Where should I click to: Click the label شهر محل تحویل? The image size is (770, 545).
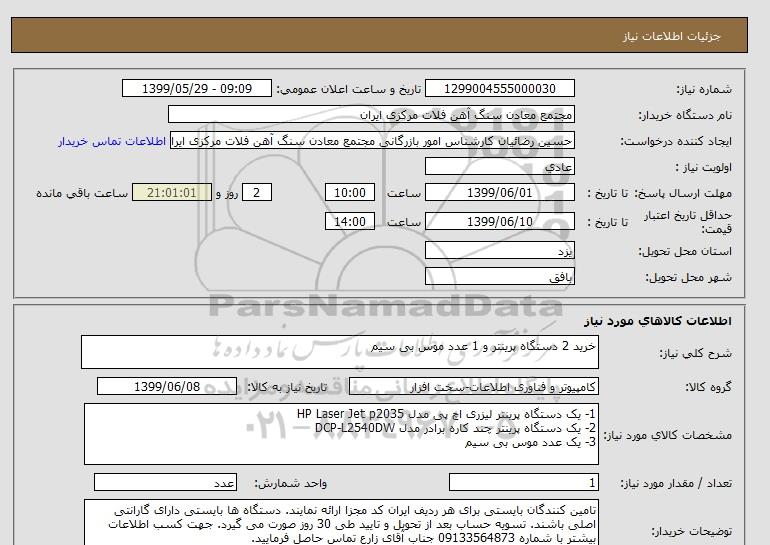(x=688, y=277)
